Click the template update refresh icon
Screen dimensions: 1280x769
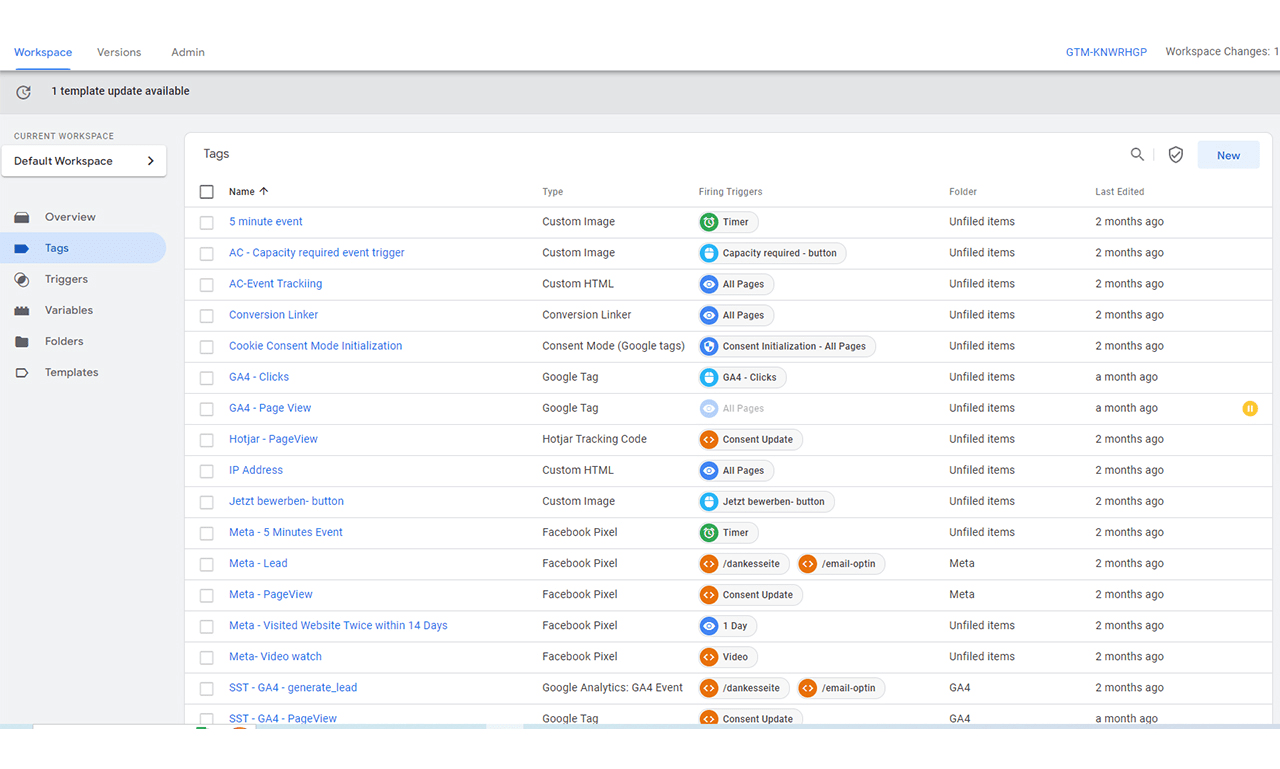(24, 92)
